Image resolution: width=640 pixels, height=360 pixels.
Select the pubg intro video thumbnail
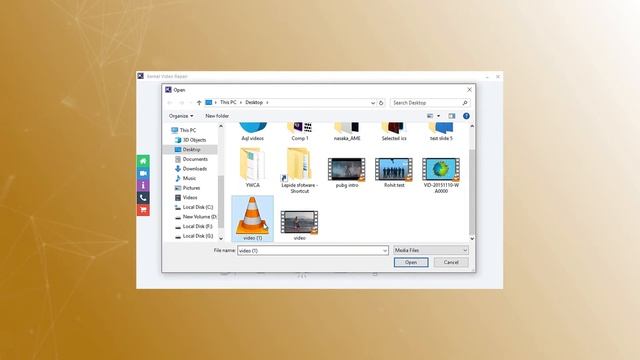pyautogui.click(x=347, y=172)
